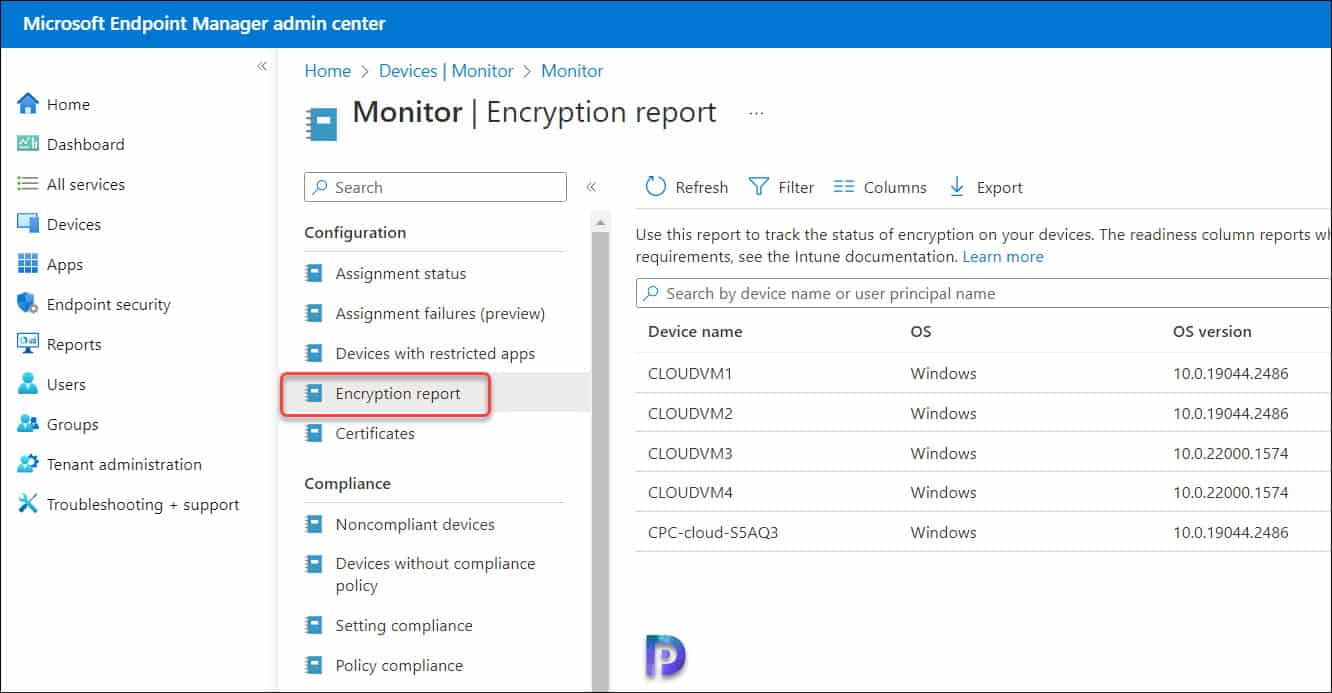Collapse the left navigation pane
This screenshot has width=1332, height=693.
pyautogui.click(x=262, y=66)
